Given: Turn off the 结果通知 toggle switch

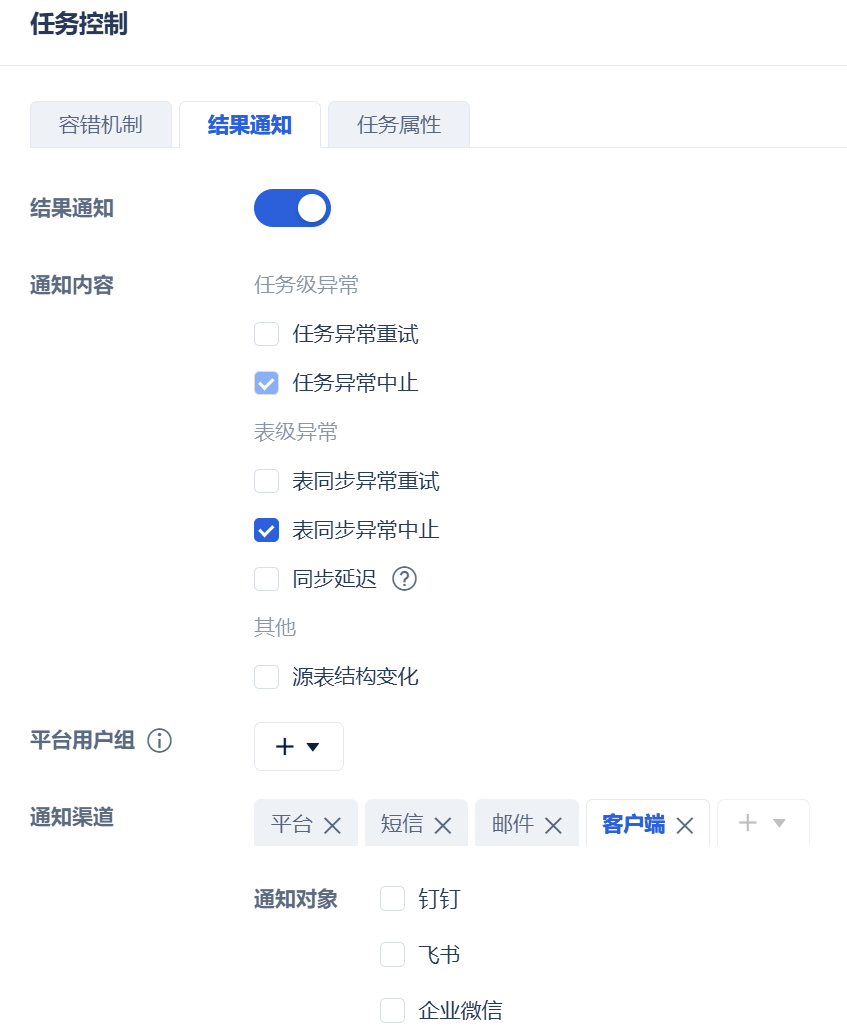Looking at the screenshot, I should 292,208.
